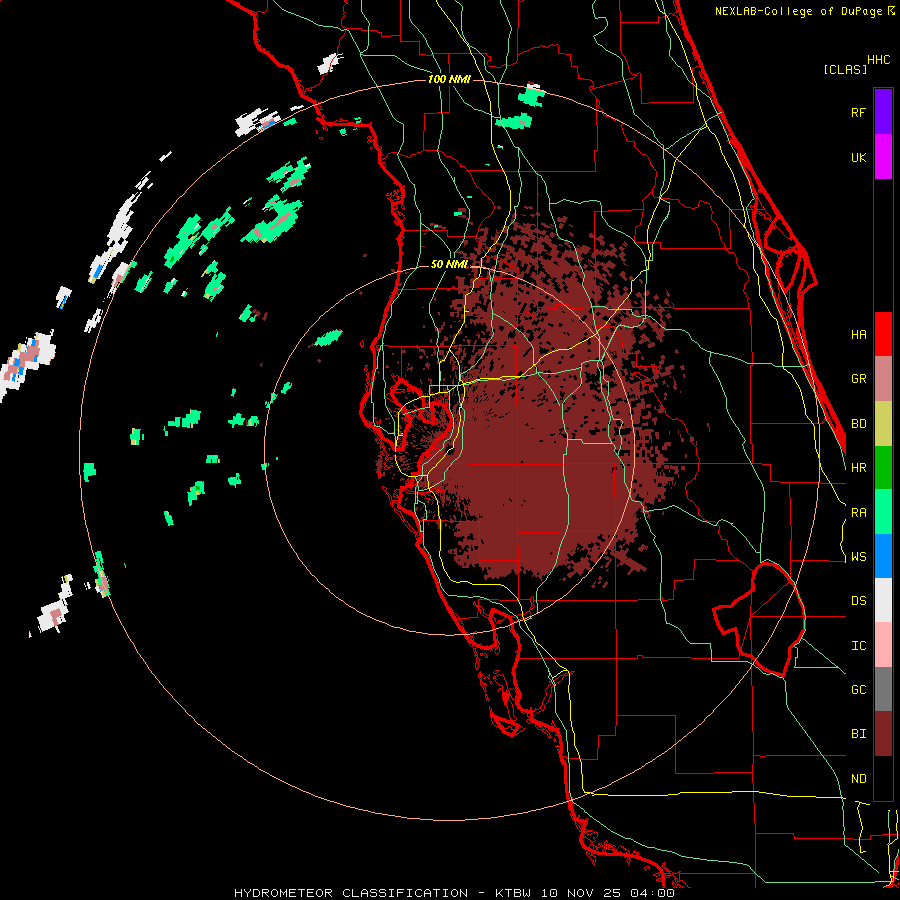Click the DS white legend swatch

point(883,601)
